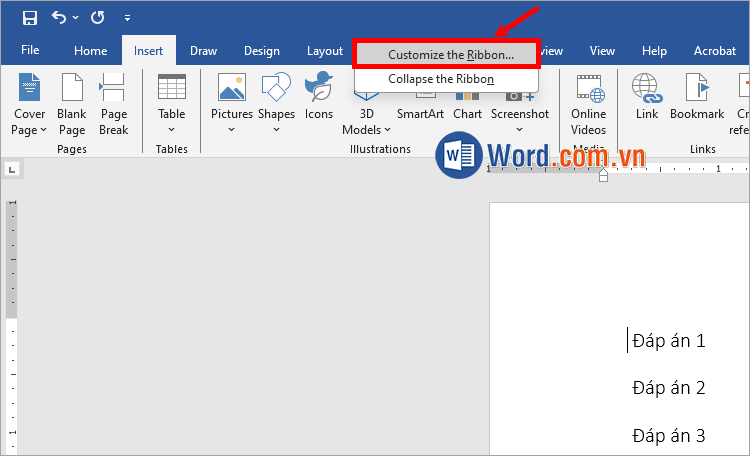Choose Customize the Ribbon... menu entry
This screenshot has height=456, width=750.
446,55
